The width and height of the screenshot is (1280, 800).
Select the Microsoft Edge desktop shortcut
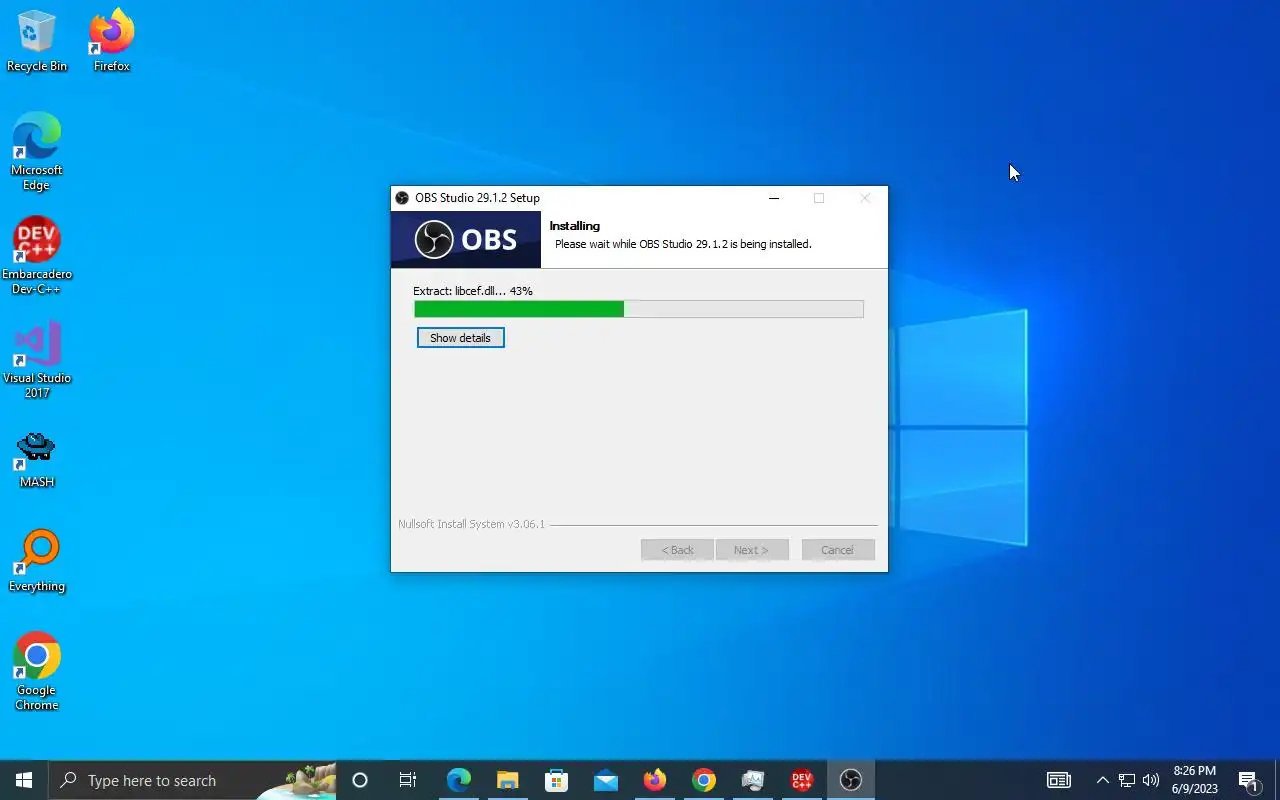(x=36, y=152)
